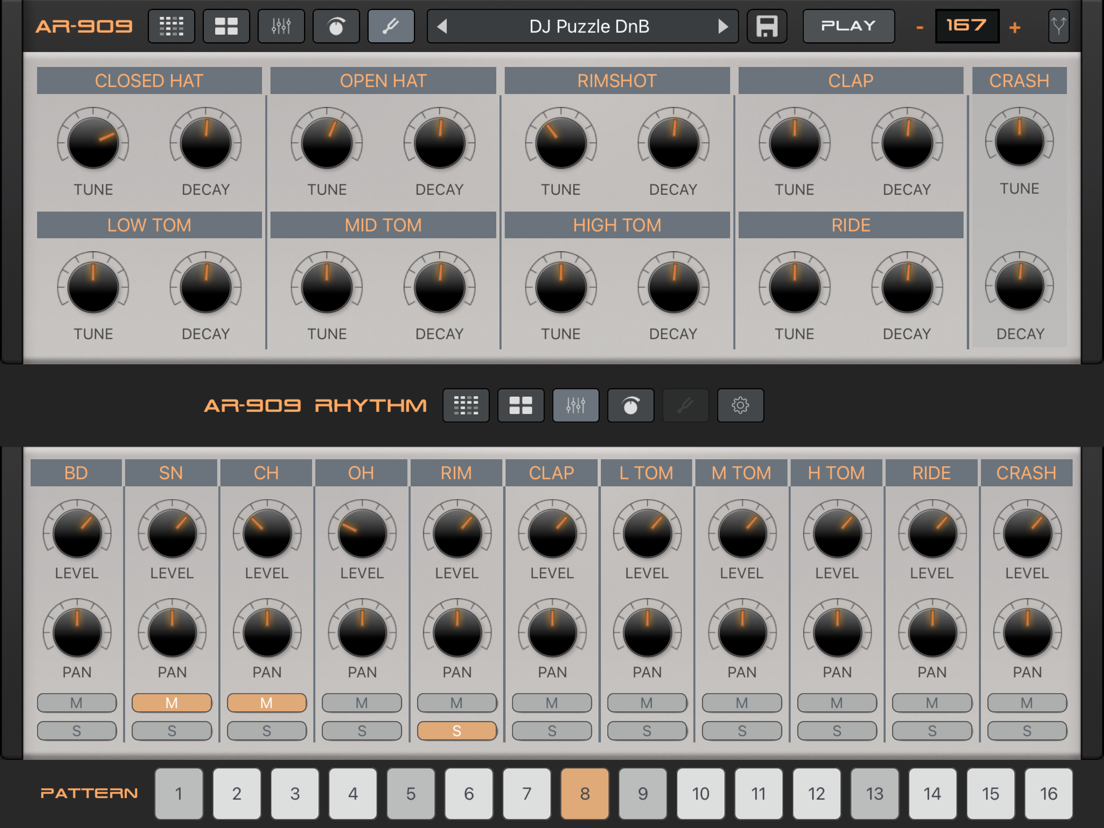
Task: Open pads view in AR-909 Rhythm bar
Action: [520, 406]
